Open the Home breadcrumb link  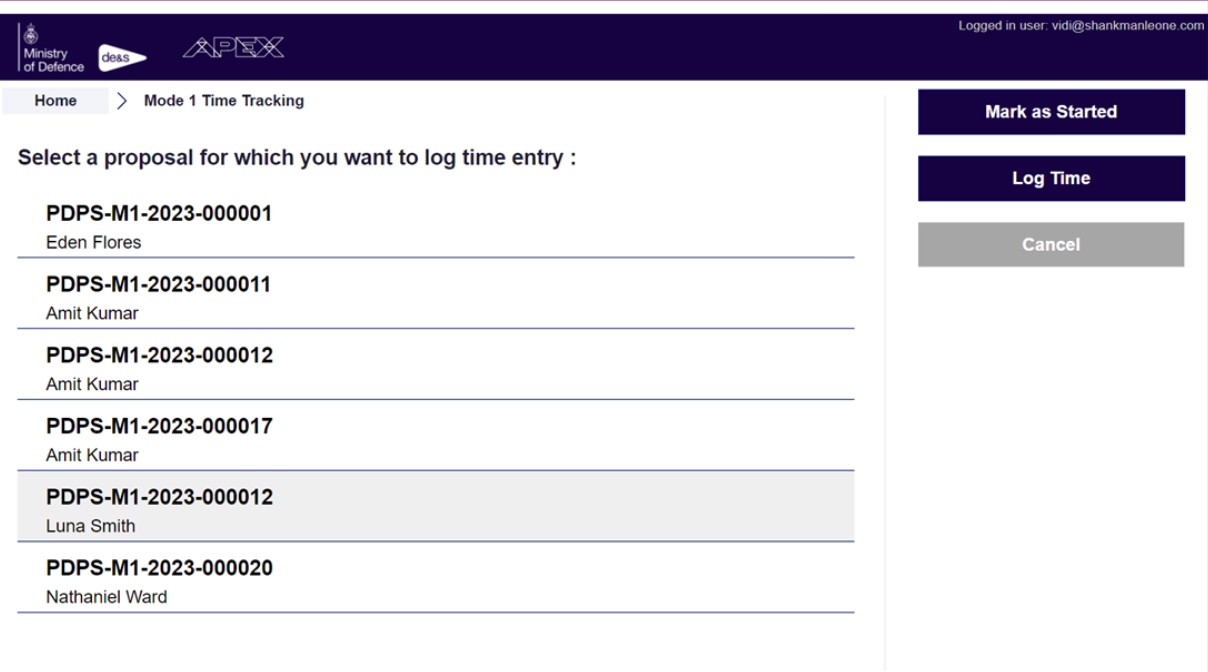[55, 100]
